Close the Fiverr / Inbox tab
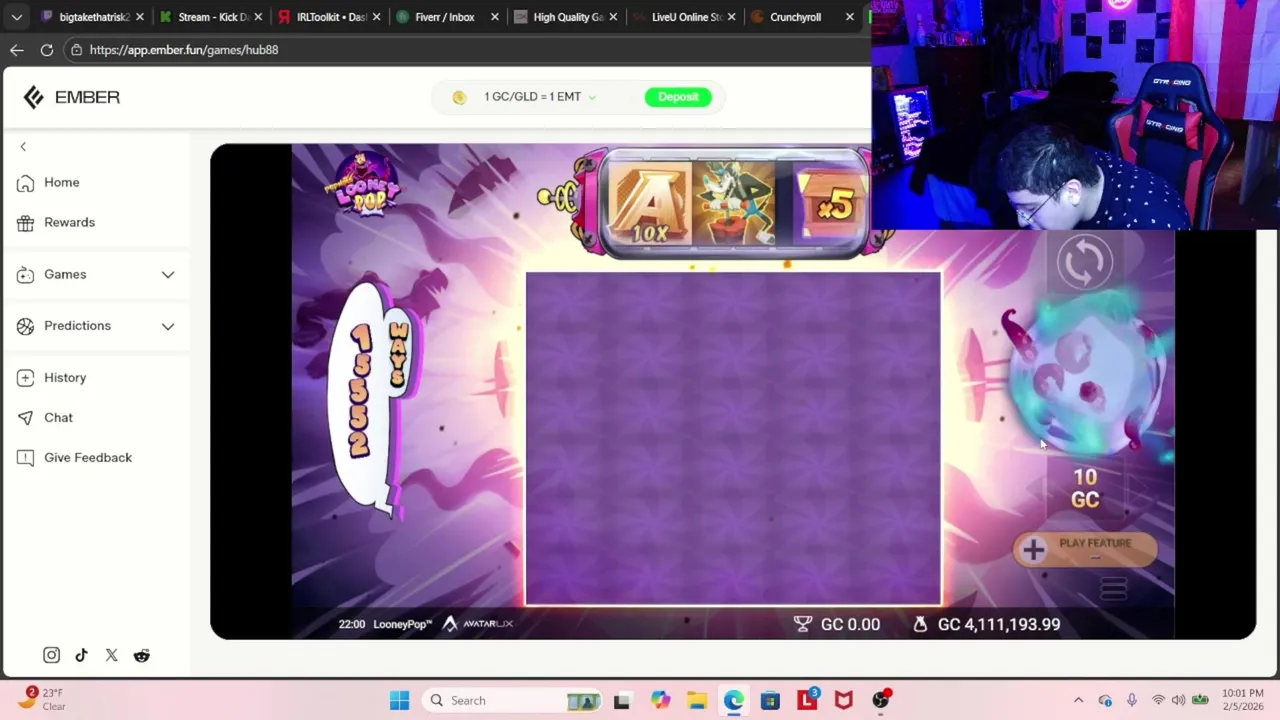Image resolution: width=1280 pixels, height=720 pixels. tap(494, 17)
